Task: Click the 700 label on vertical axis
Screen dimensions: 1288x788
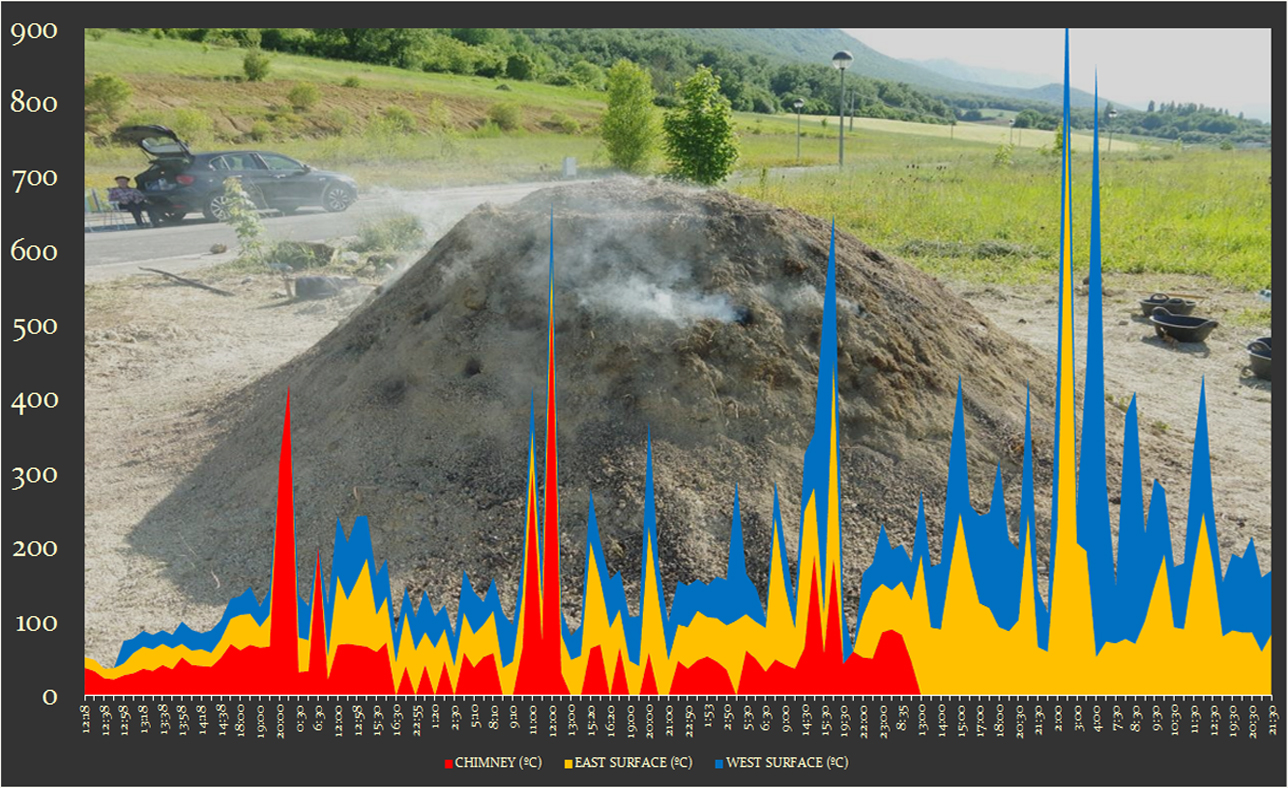Action: click(33, 179)
